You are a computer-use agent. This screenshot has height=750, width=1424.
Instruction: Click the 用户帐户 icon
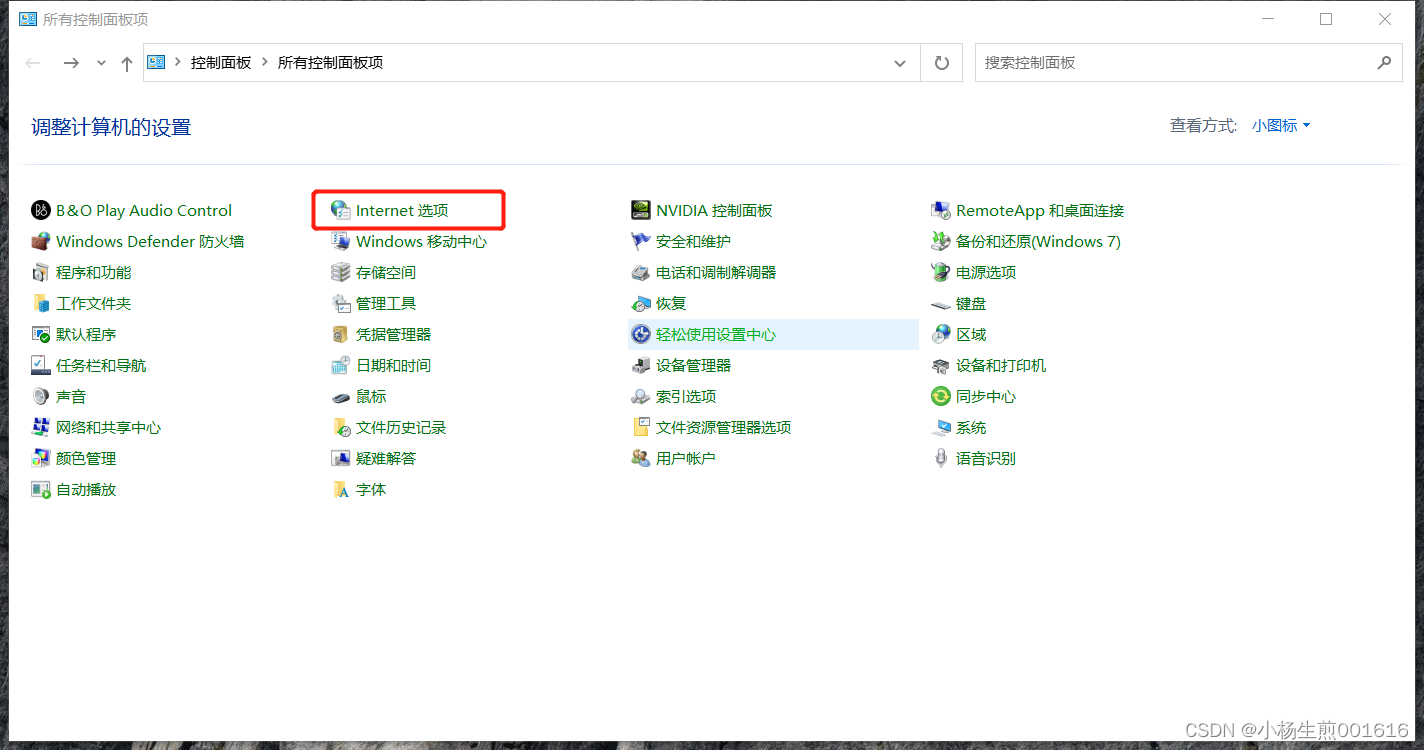point(641,458)
